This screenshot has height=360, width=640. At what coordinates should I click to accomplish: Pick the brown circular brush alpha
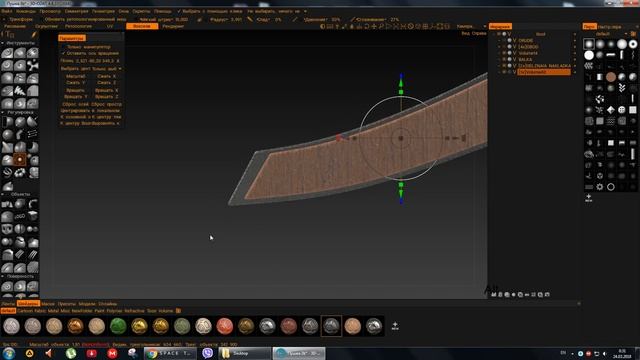(611, 77)
